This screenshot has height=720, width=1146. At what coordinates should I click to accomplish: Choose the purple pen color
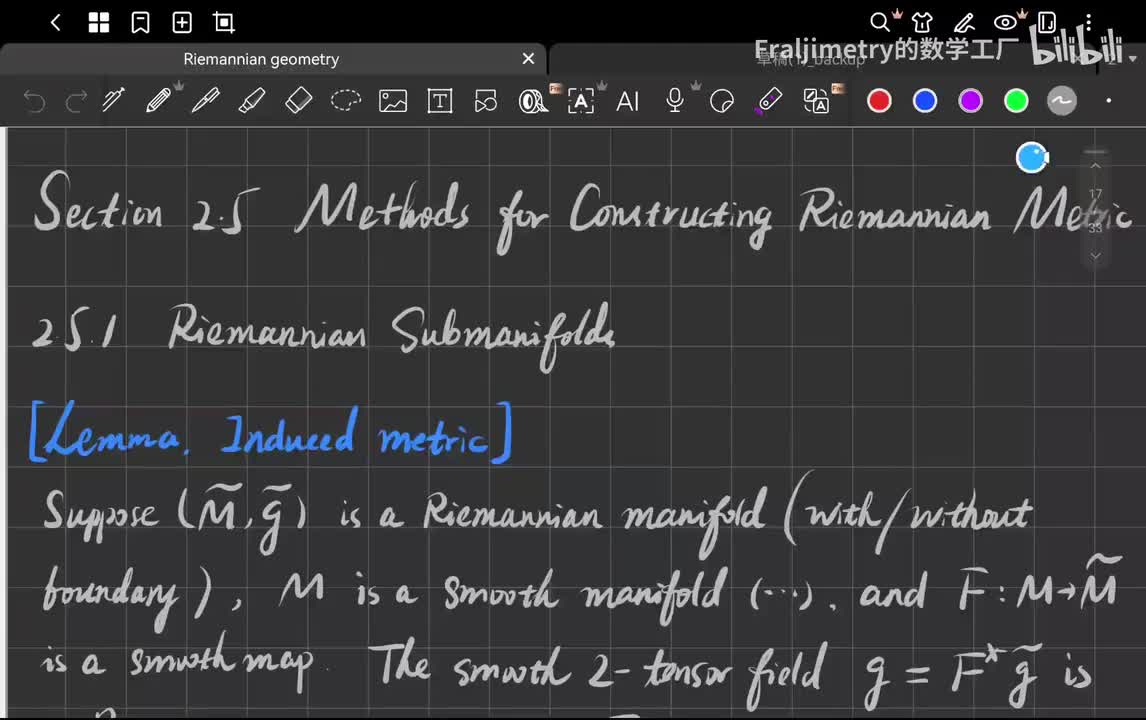971,101
